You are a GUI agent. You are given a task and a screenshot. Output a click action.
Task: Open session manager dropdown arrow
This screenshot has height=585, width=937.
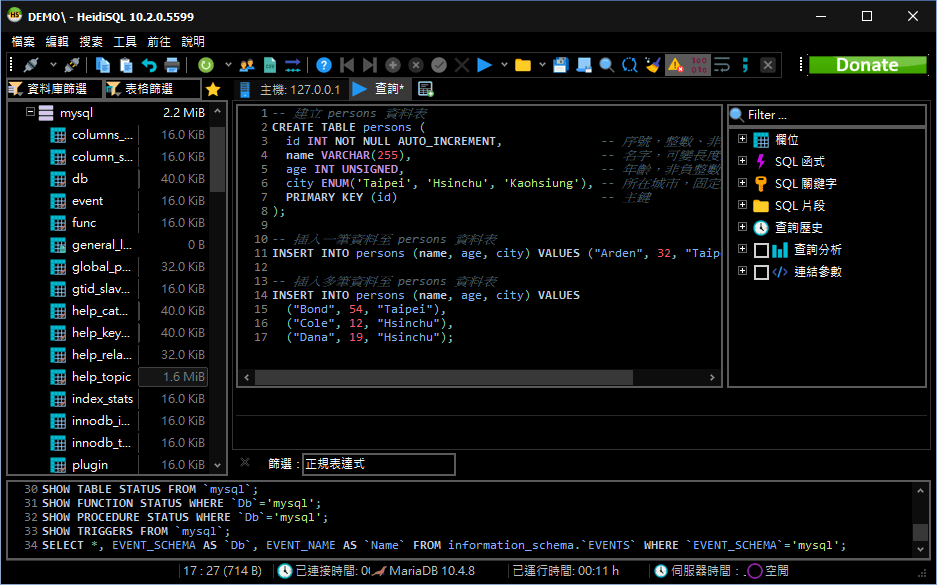(x=53, y=65)
